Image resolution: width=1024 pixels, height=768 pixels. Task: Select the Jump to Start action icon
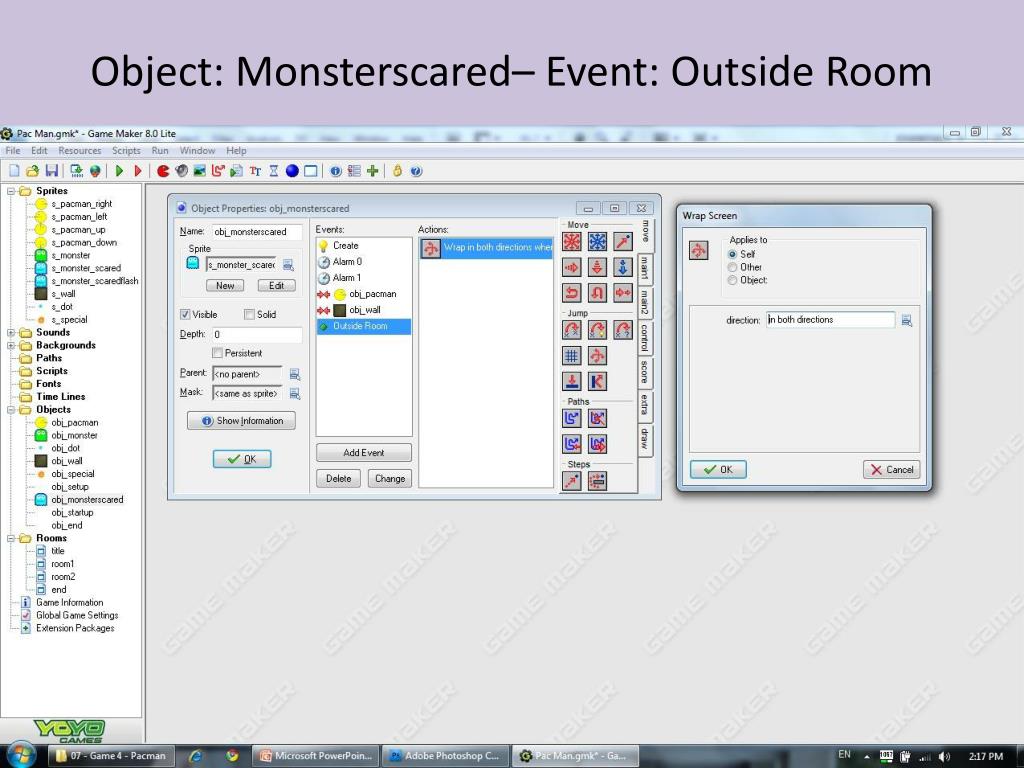pos(598,330)
